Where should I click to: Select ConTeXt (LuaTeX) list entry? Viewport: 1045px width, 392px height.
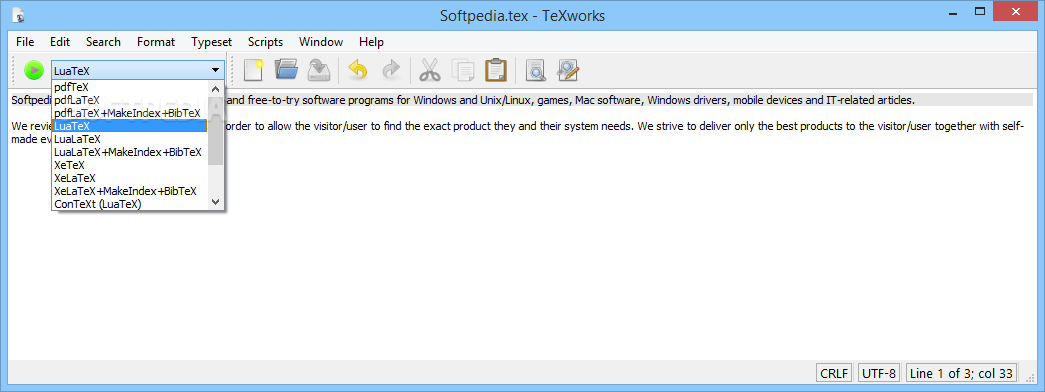130,204
